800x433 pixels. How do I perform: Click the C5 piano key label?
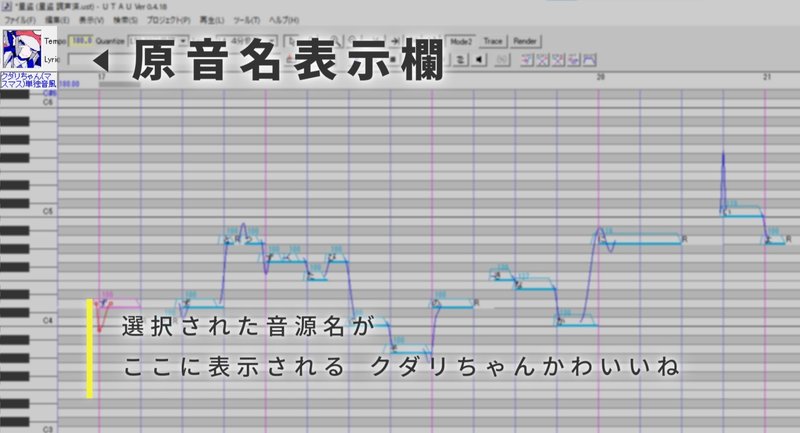coord(47,211)
